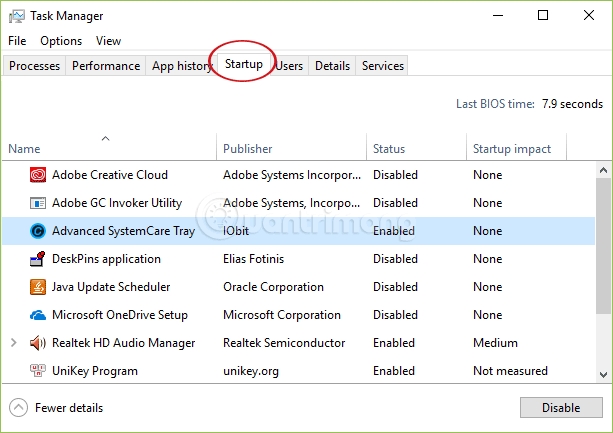Switch to the Performance tab

[x=106, y=66]
